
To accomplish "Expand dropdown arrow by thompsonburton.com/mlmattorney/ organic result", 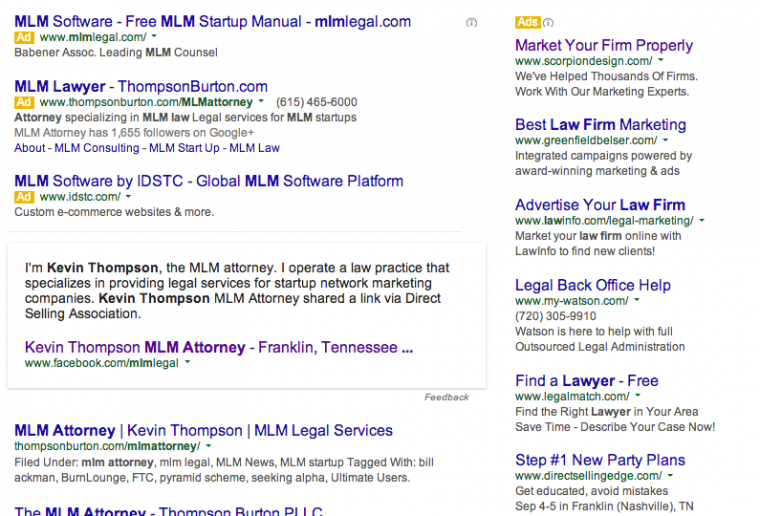I will tap(208, 445).
